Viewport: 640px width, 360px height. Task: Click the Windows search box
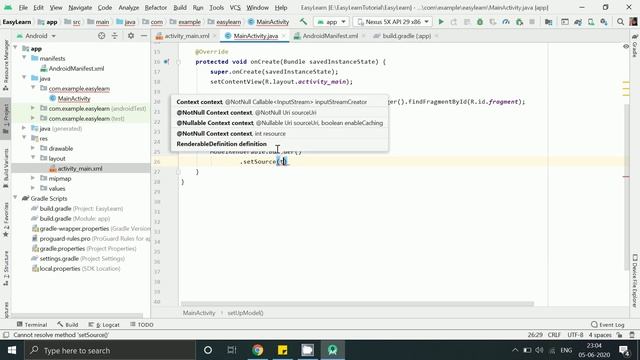tap(110, 350)
